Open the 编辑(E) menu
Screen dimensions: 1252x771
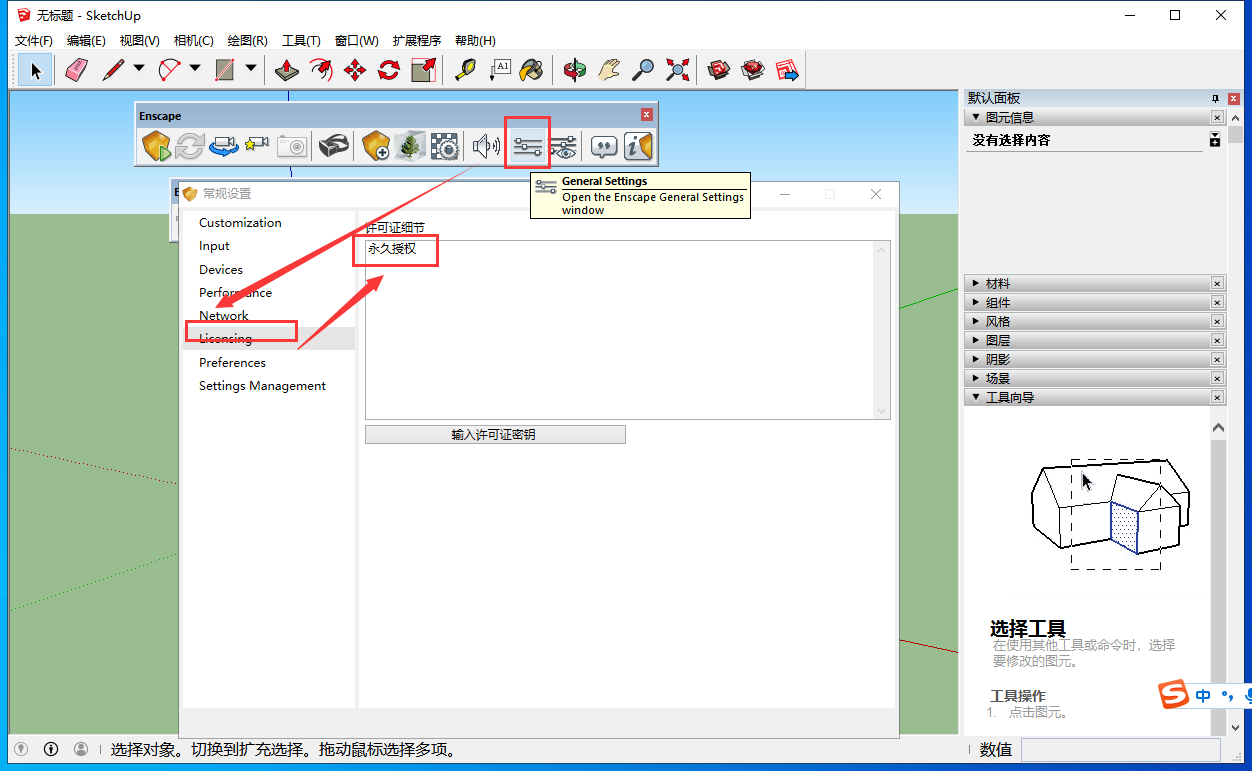[x=86, y=41]
